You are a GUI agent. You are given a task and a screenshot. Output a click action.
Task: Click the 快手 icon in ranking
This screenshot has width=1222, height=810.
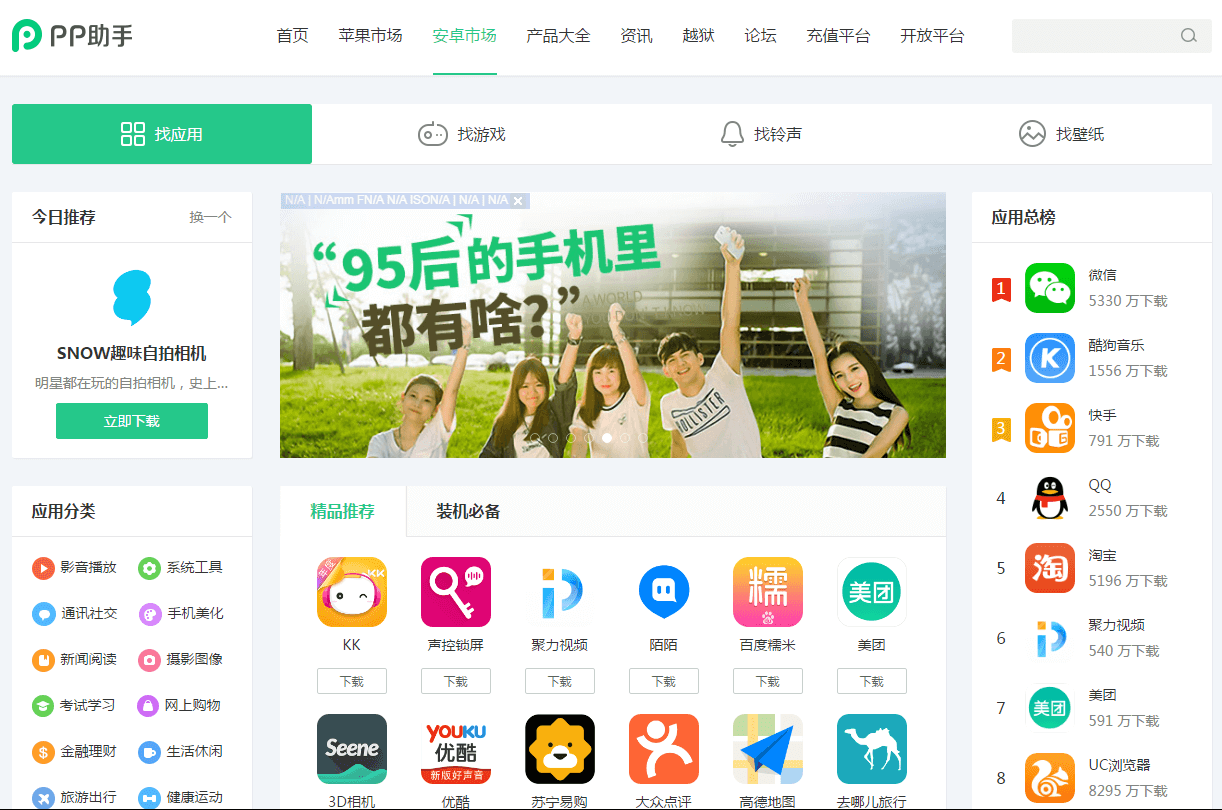(1050, 428)
